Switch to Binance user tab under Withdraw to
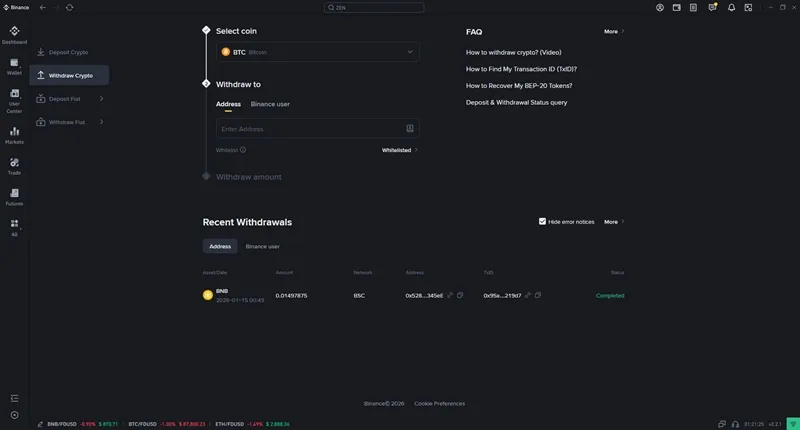This screenshot has width=800, height=430. pyautogui.click(x=270, y=104)
